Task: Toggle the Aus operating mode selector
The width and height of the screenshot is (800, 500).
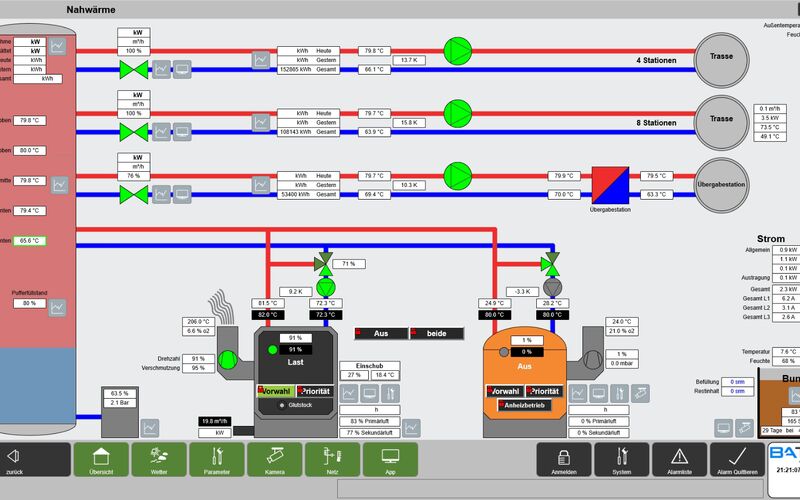Action: pyautogui.click(x=381, y=334)
